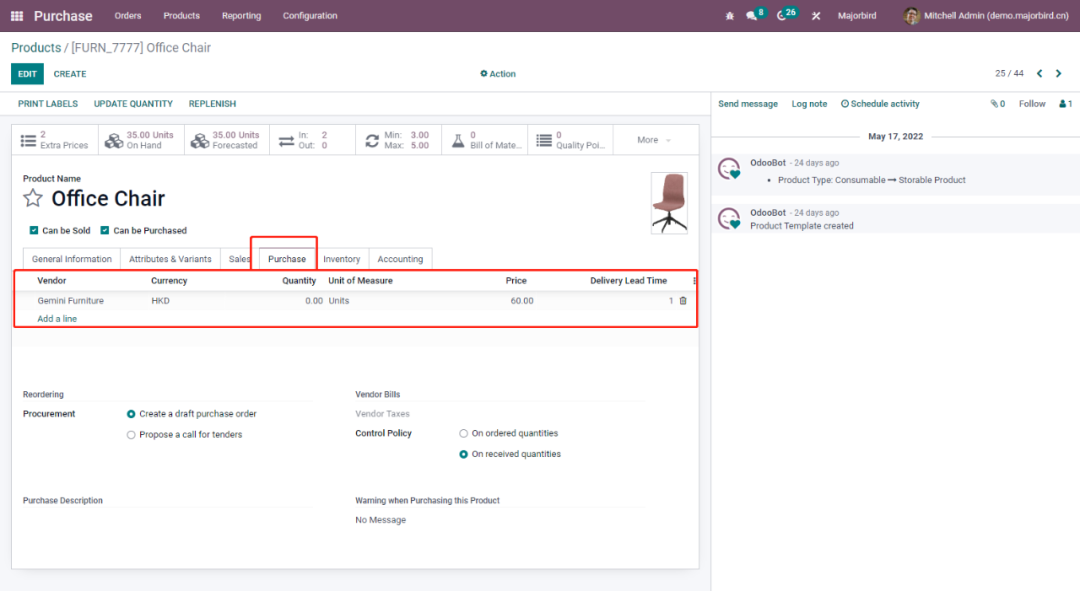
Task: Toggle the Can be Purchased checkbox
Action: pos(105,231)
